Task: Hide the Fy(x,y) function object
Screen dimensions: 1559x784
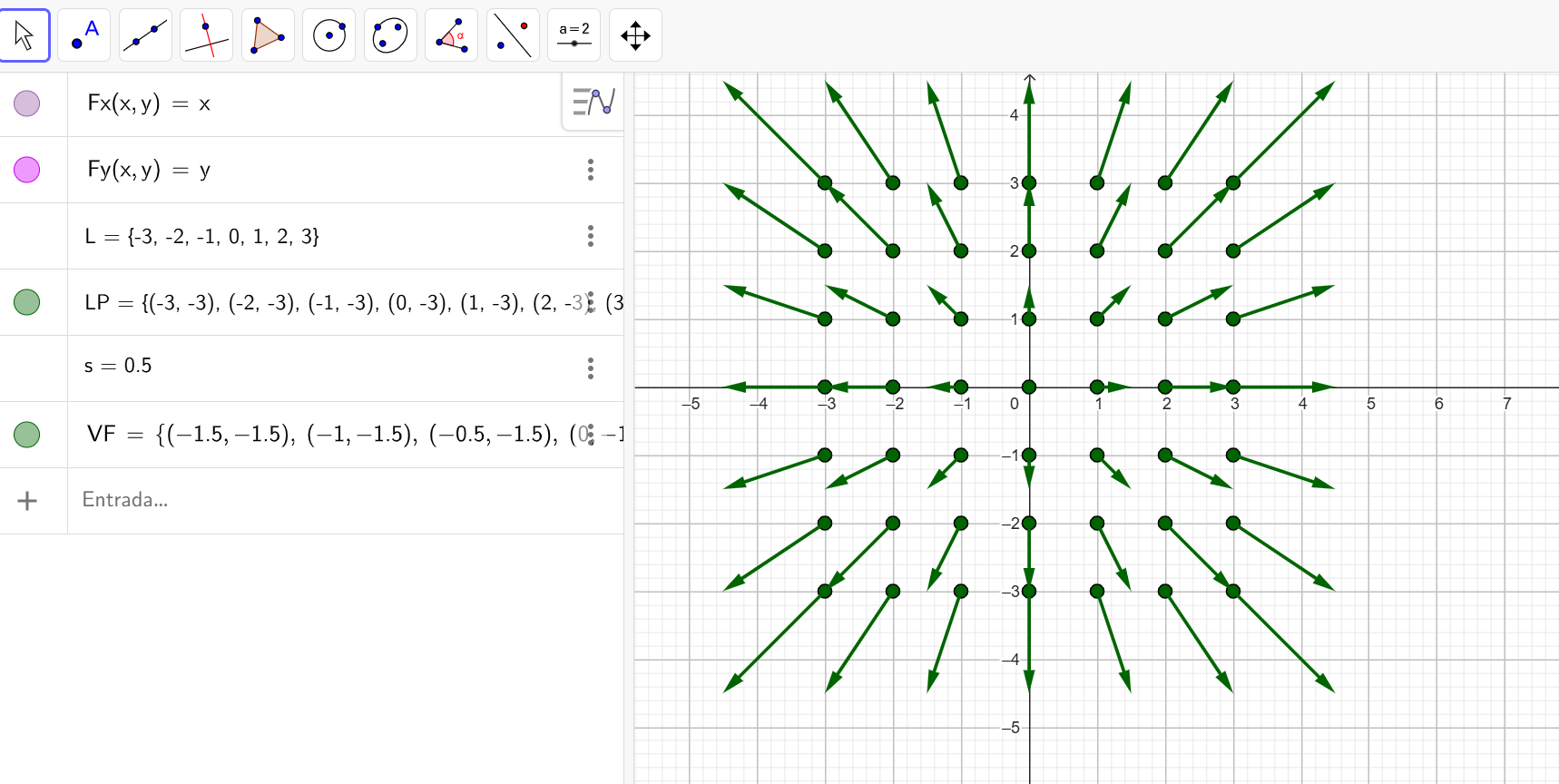Action: 27,170
